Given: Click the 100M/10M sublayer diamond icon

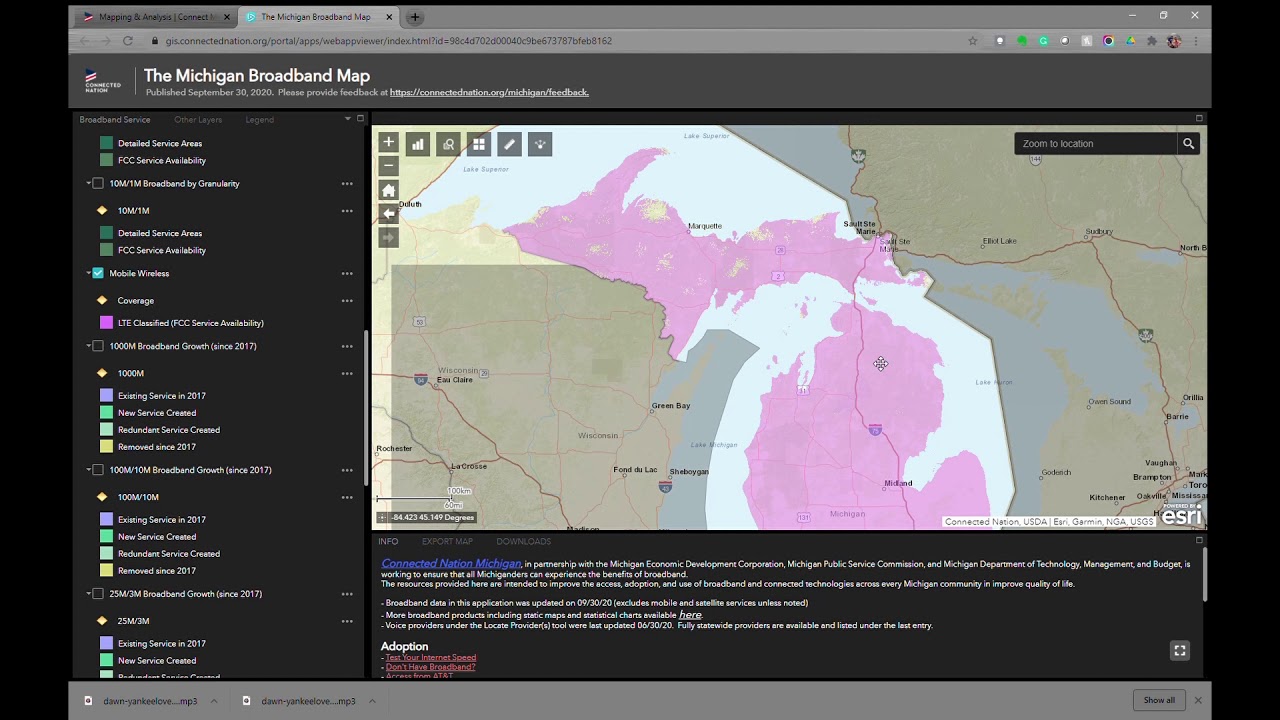Looking at the screenshot, I should tap(102, 497).
